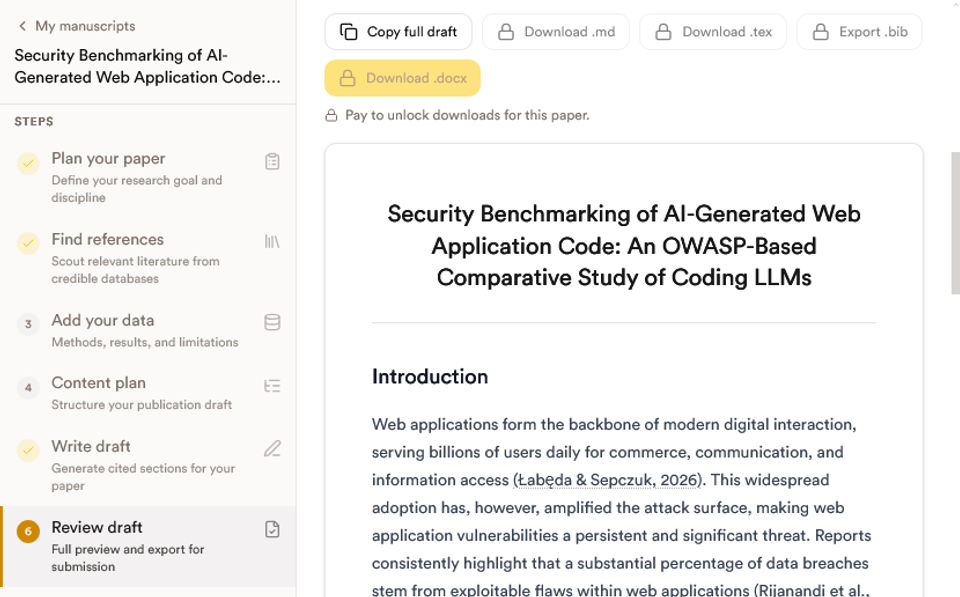
Task: Click the checkmark badge on Find references
Action: 28,244
